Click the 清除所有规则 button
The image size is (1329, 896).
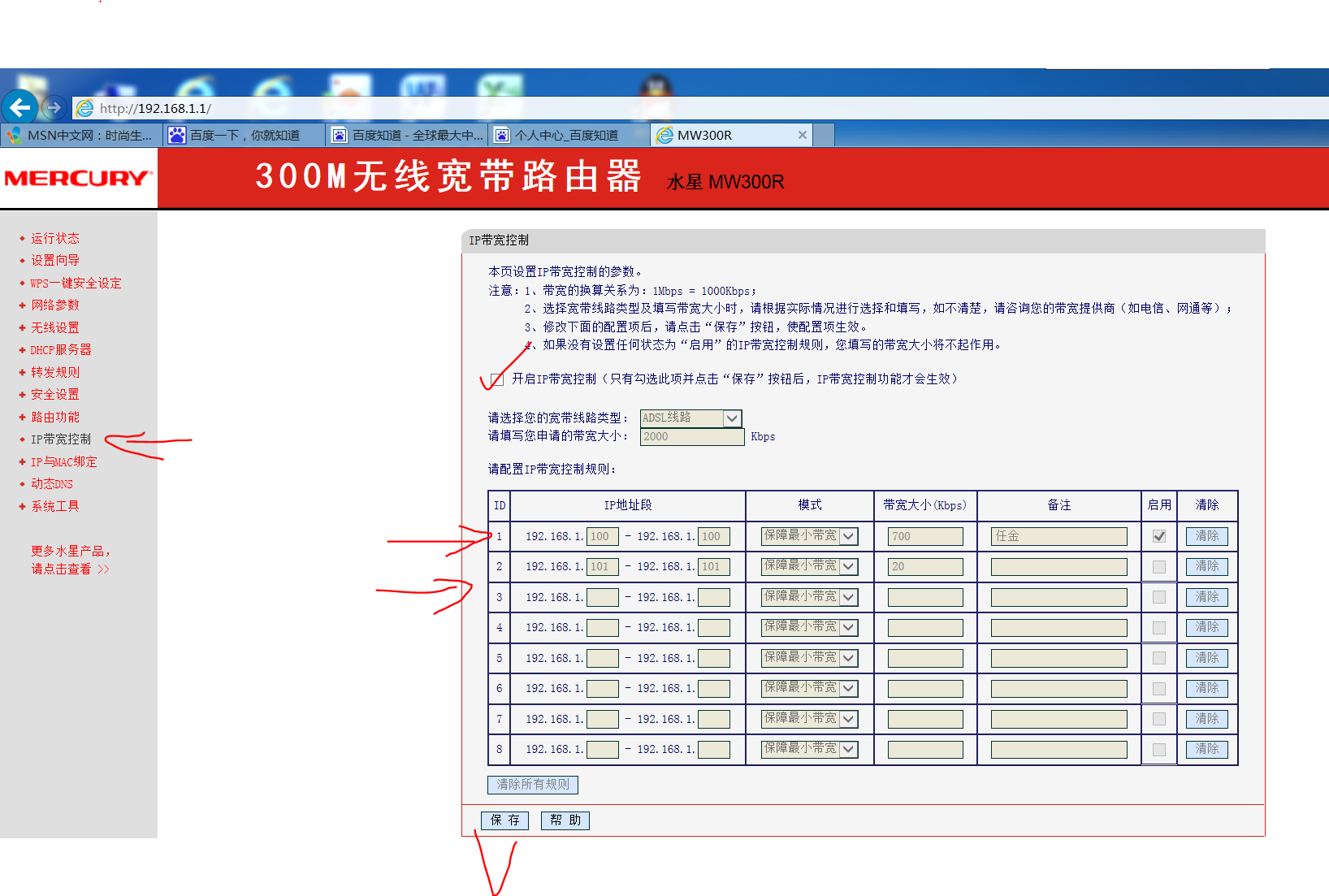click(533, 785)
